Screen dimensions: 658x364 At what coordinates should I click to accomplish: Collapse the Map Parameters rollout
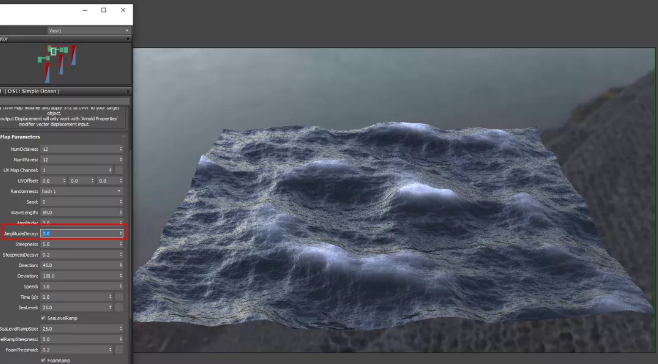pos(123,137)
